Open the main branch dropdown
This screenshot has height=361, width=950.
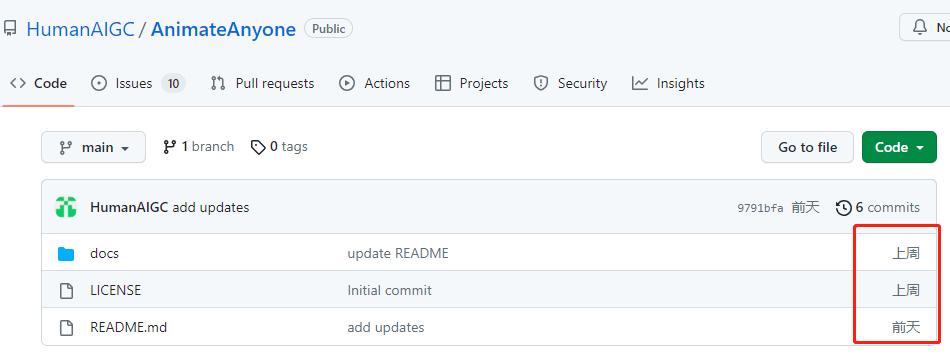(93, 147)
